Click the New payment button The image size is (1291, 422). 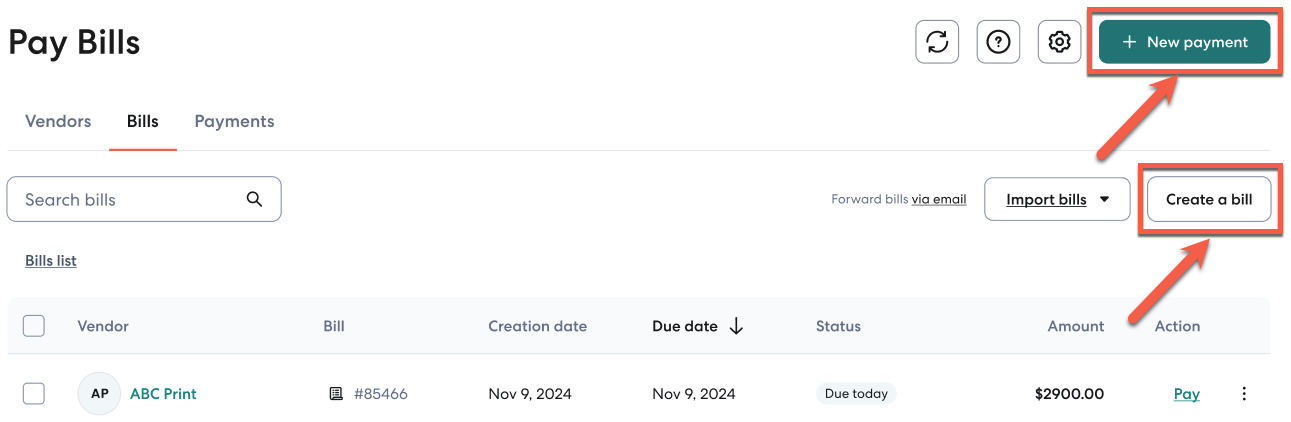click(1184, 42)
